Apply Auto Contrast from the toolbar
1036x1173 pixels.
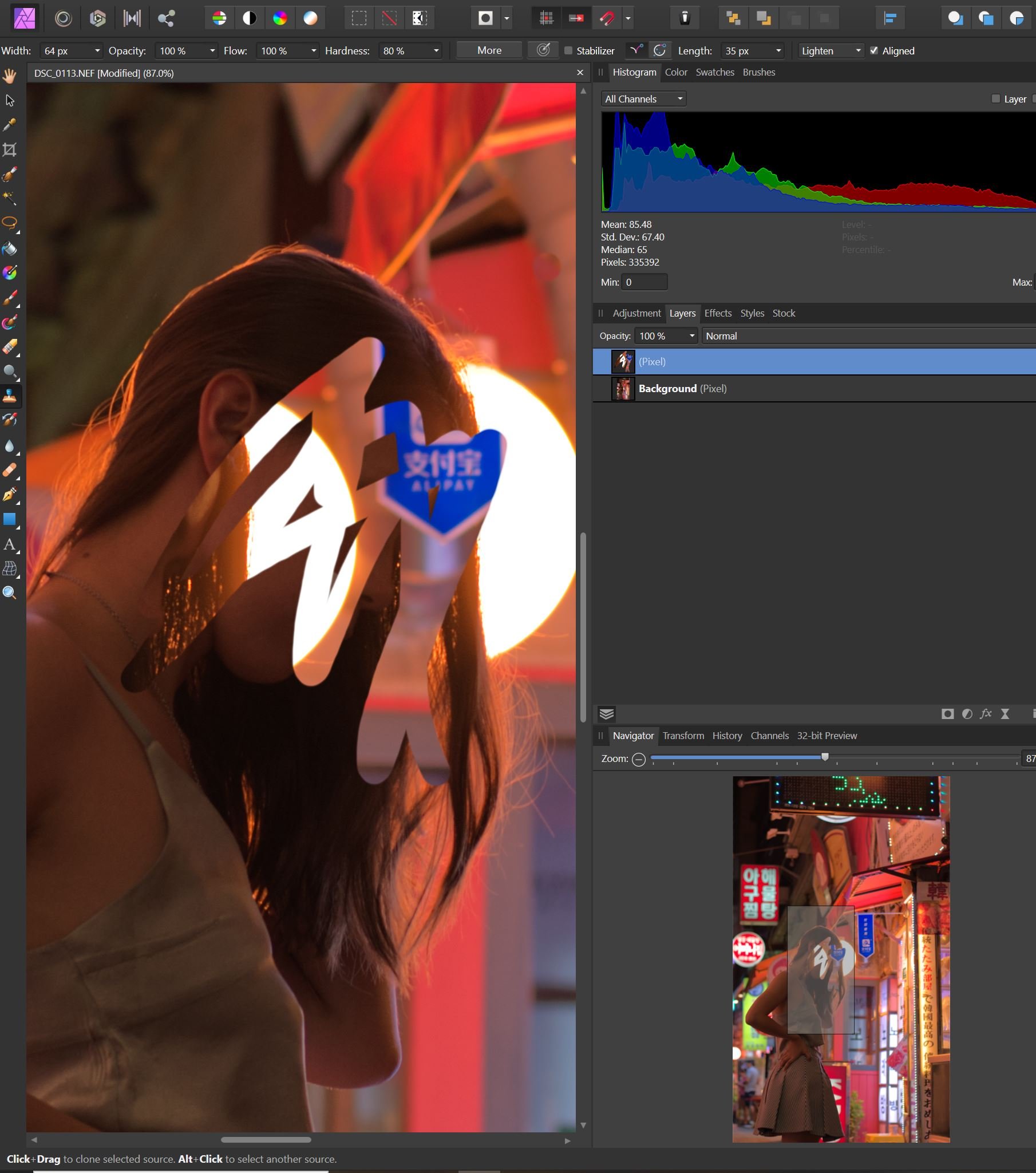pyautogui.click(x=250, y=18)
